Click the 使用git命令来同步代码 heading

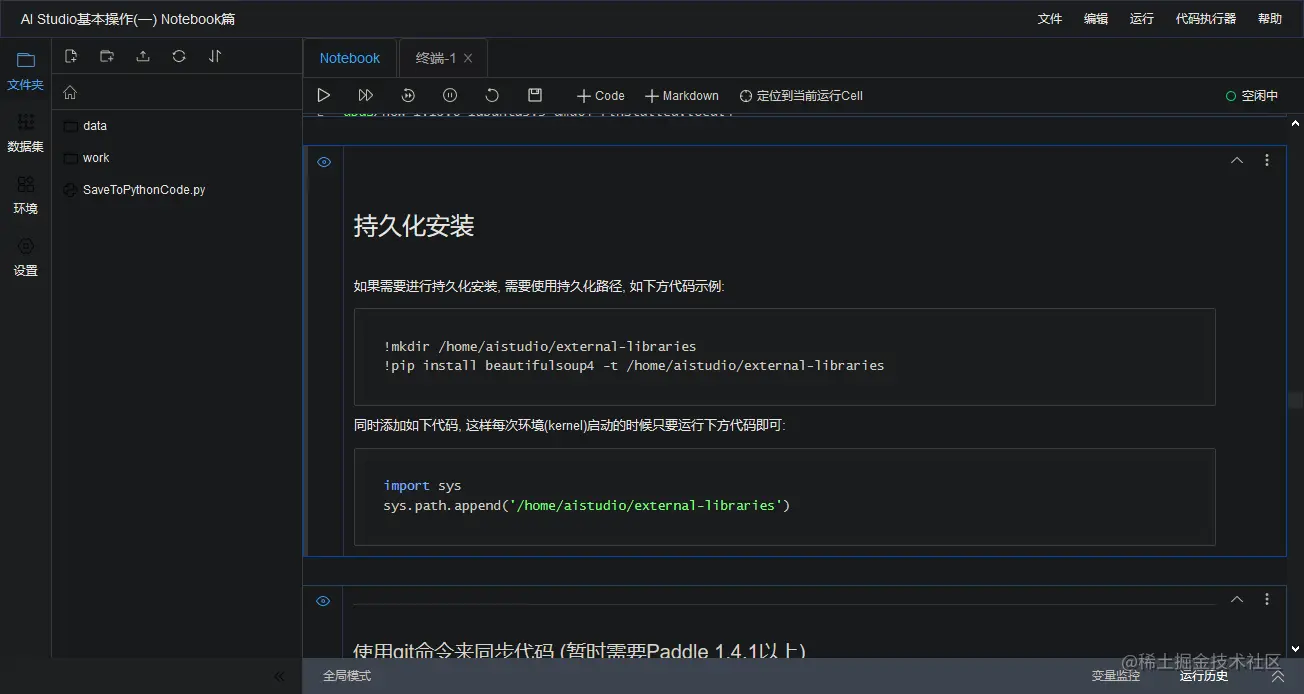coord(580,650)
